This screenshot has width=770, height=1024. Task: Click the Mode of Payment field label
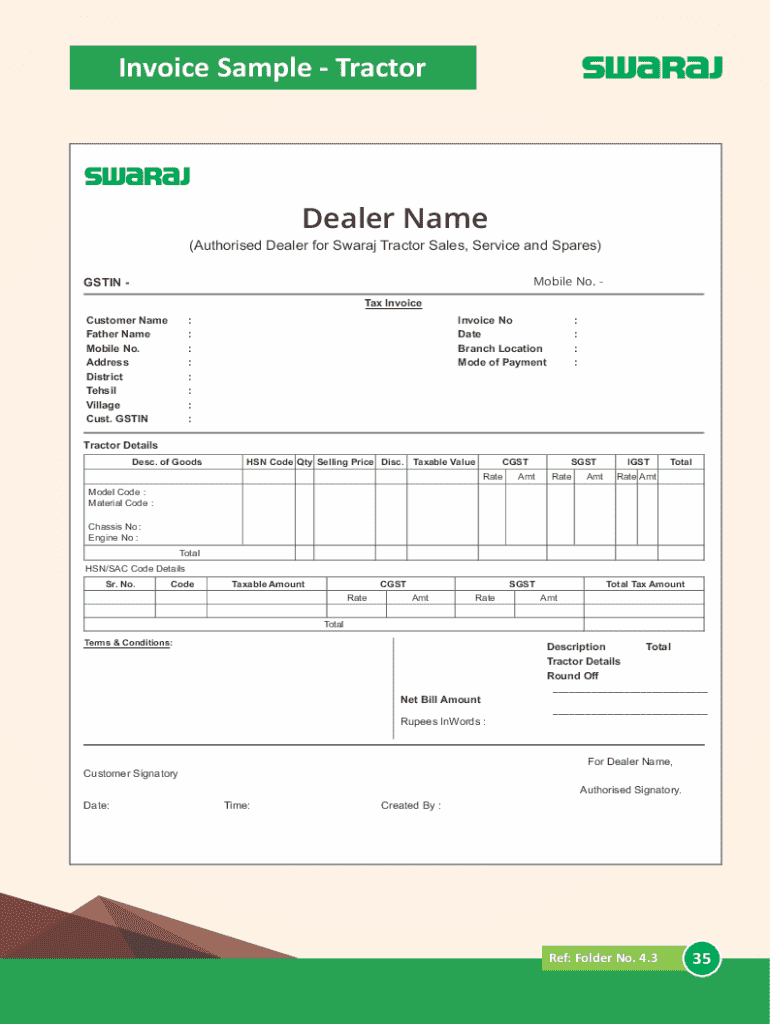click(x=502, y=362)
